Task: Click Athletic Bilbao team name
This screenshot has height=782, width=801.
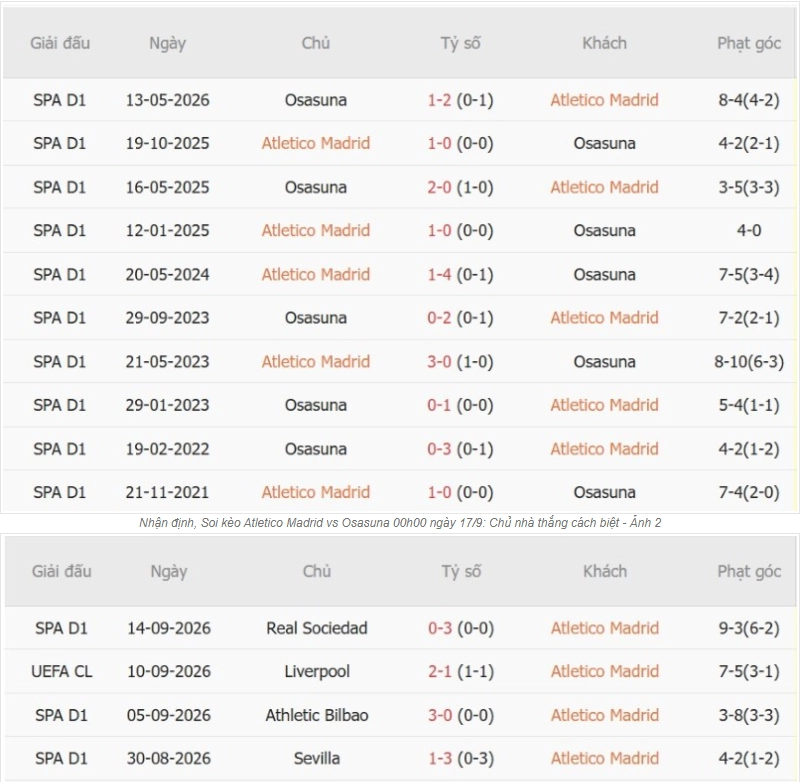Action: coord(317,715)
